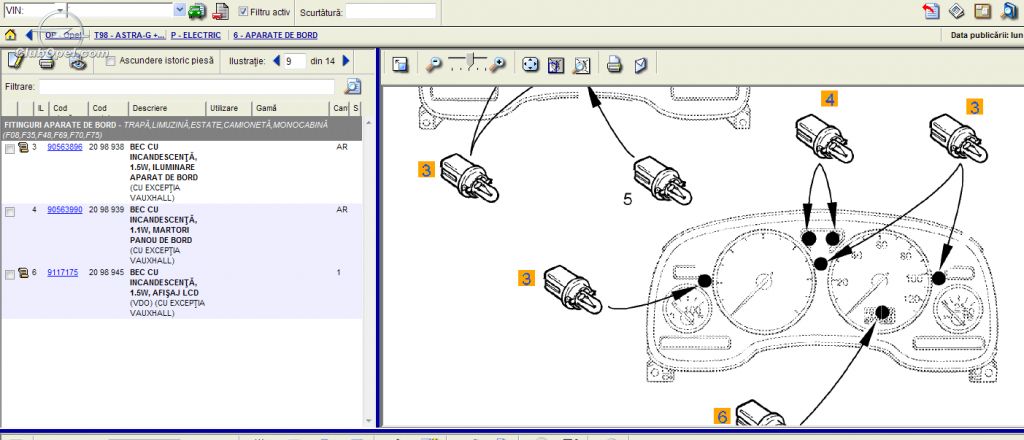
Task: Go to the previous illustration arrow
Action: coord(276,61)
